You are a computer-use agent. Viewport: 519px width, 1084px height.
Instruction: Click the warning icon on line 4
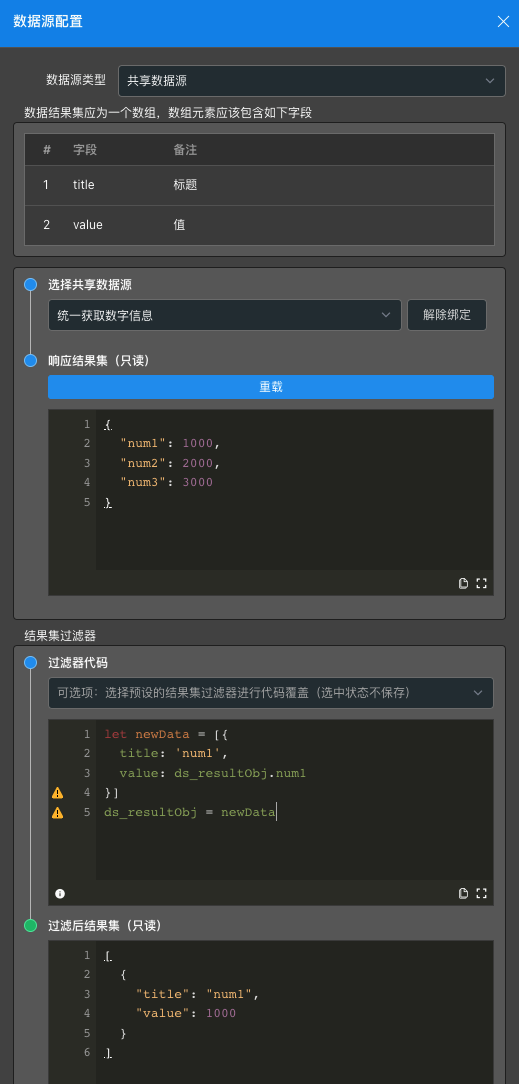pyautogui.click(x=57, y=793)
